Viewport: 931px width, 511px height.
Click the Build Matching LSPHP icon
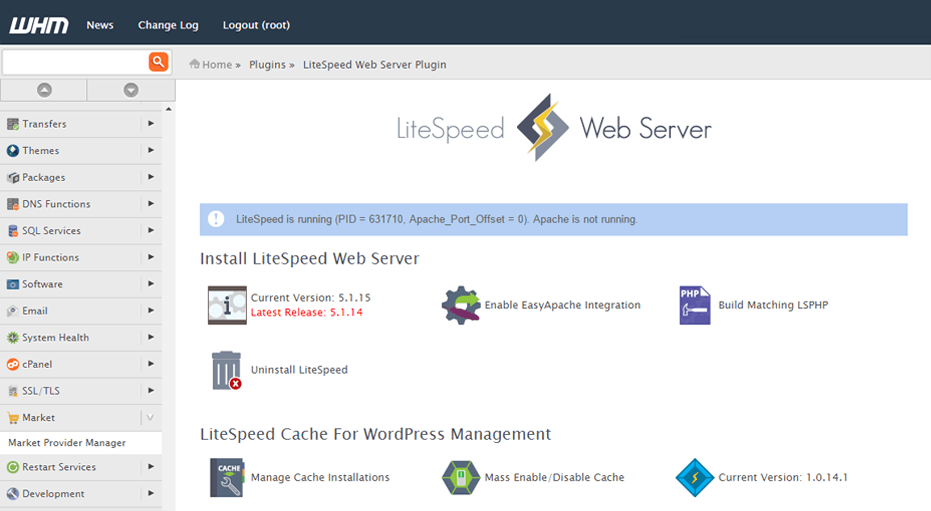coord(694,305)
